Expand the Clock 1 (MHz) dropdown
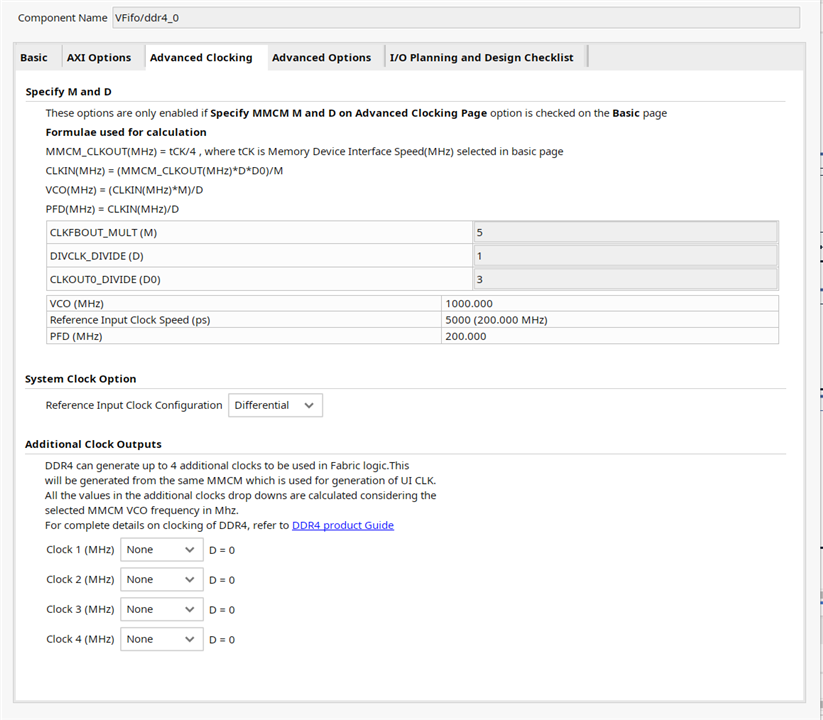This screenshot has height=720, width=823. tap(162, 549)
